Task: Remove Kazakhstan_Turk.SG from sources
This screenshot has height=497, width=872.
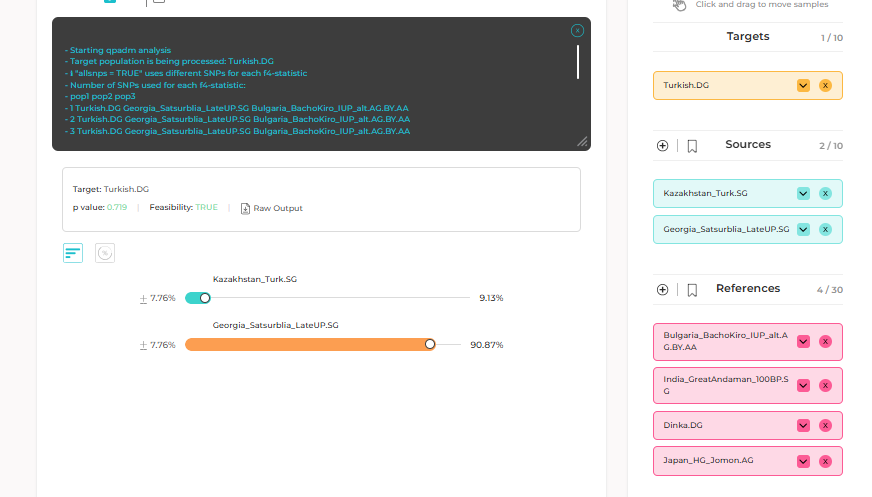Action: (x=825, y=194)
